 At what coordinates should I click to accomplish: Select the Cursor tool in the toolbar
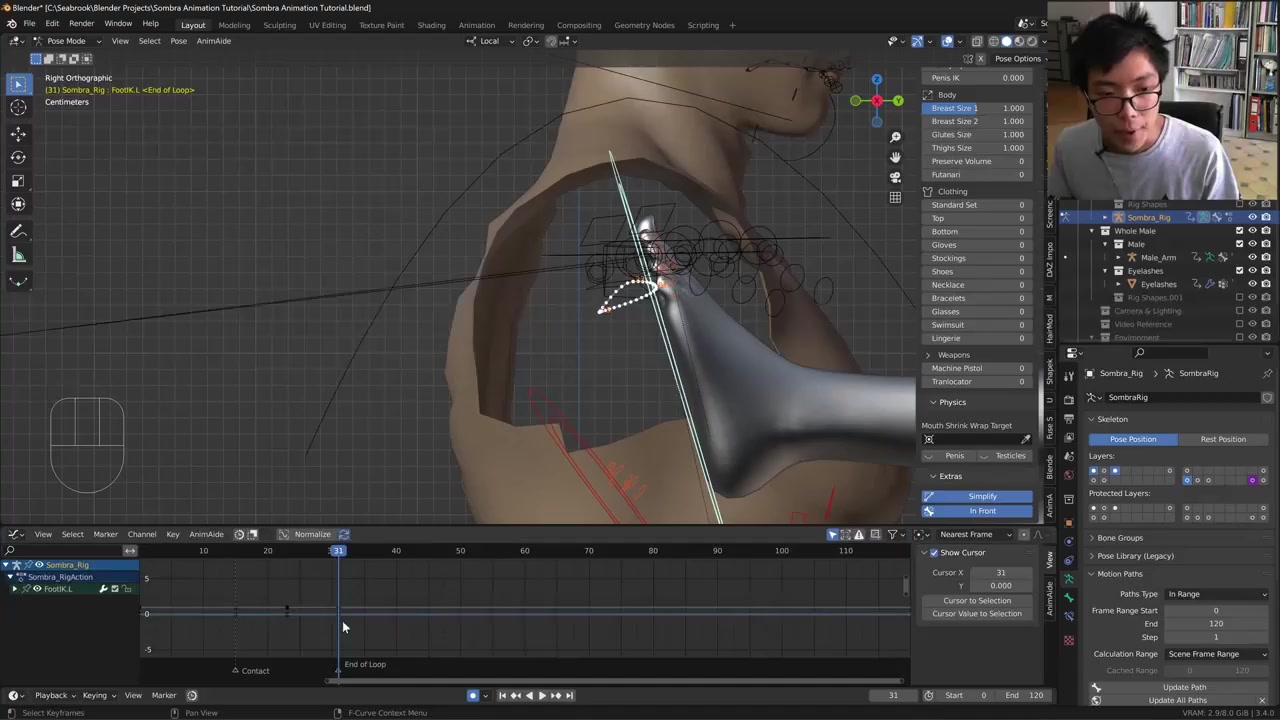[x=18, y=108]
